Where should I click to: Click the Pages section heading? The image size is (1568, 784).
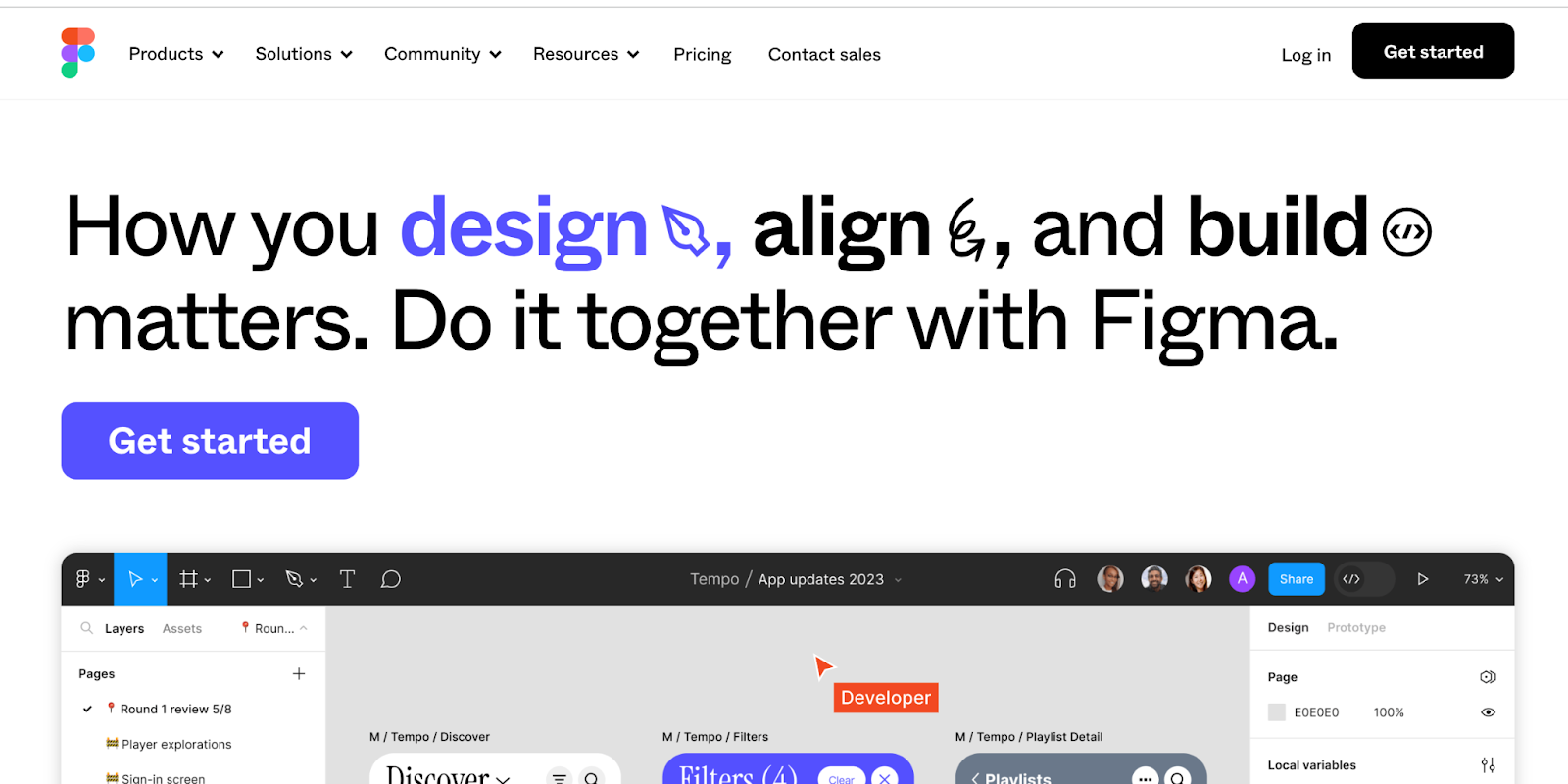97,674
